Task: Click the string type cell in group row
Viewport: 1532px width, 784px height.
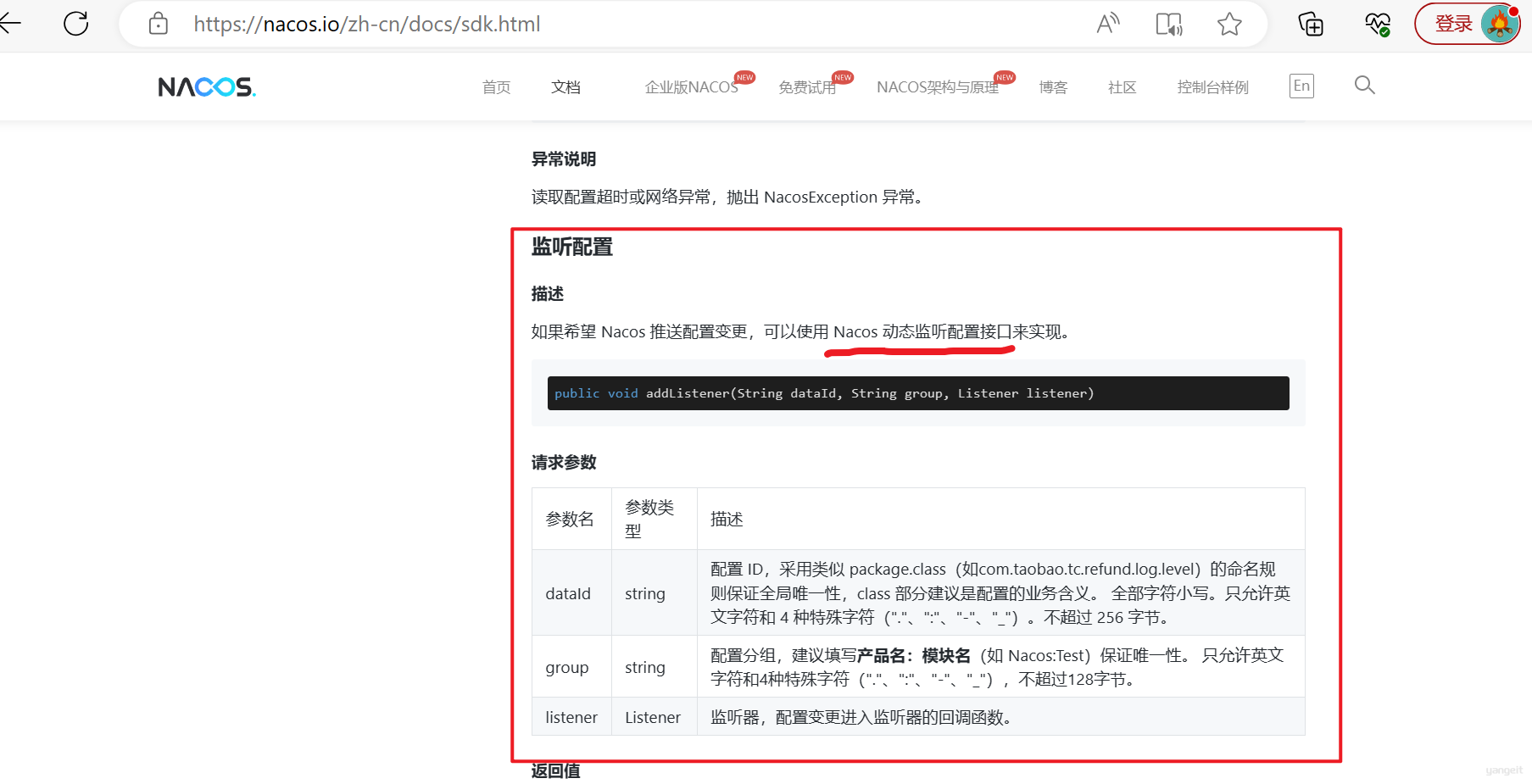Action: click(654, 667)
